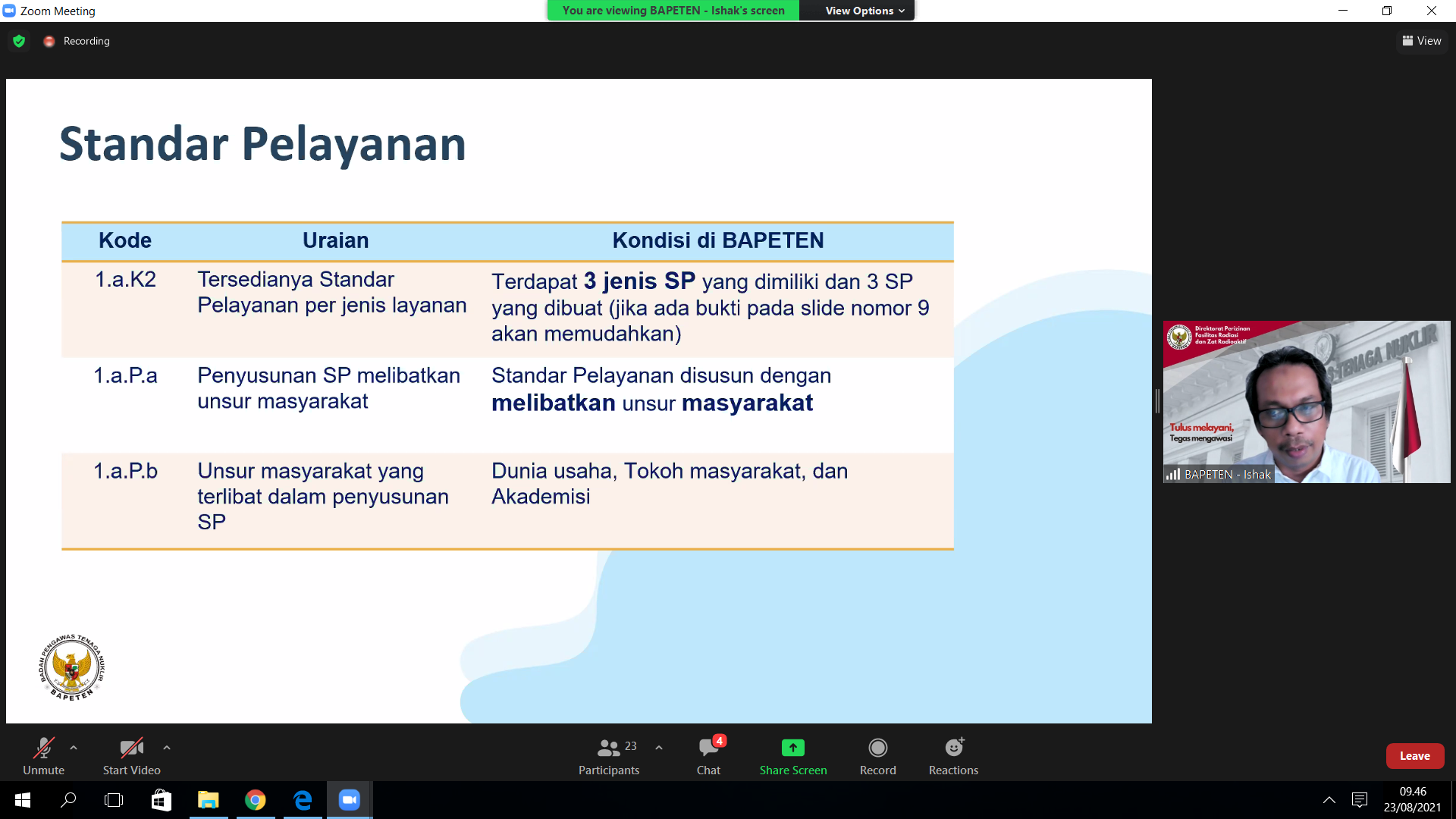Click the 'Kode' column header
Screen dimensions: 1456x819
[x=125, y=240]
